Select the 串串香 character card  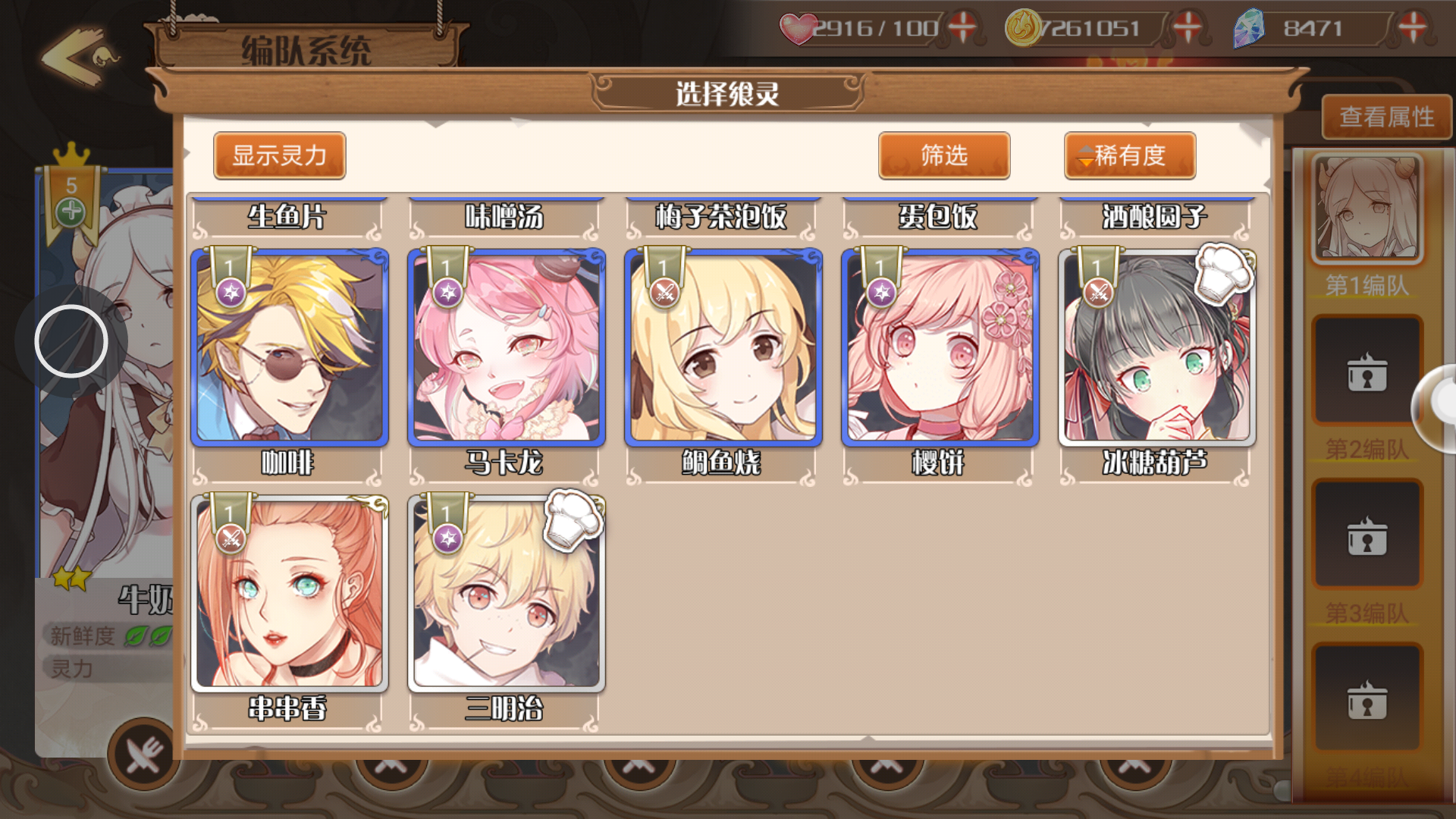289,594
